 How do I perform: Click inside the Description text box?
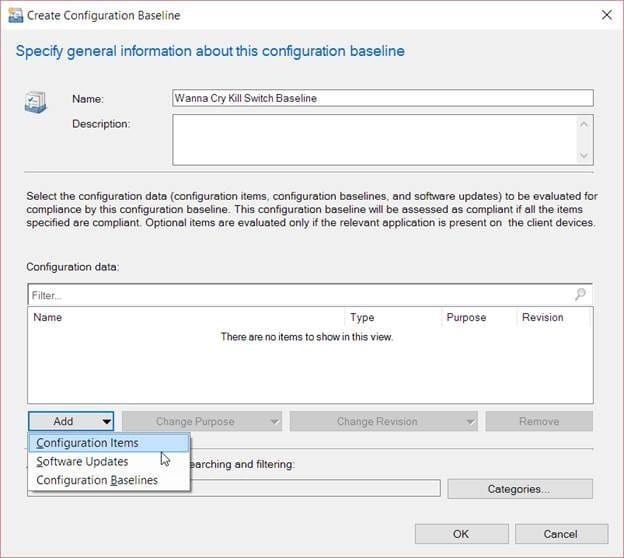[383, 140]
